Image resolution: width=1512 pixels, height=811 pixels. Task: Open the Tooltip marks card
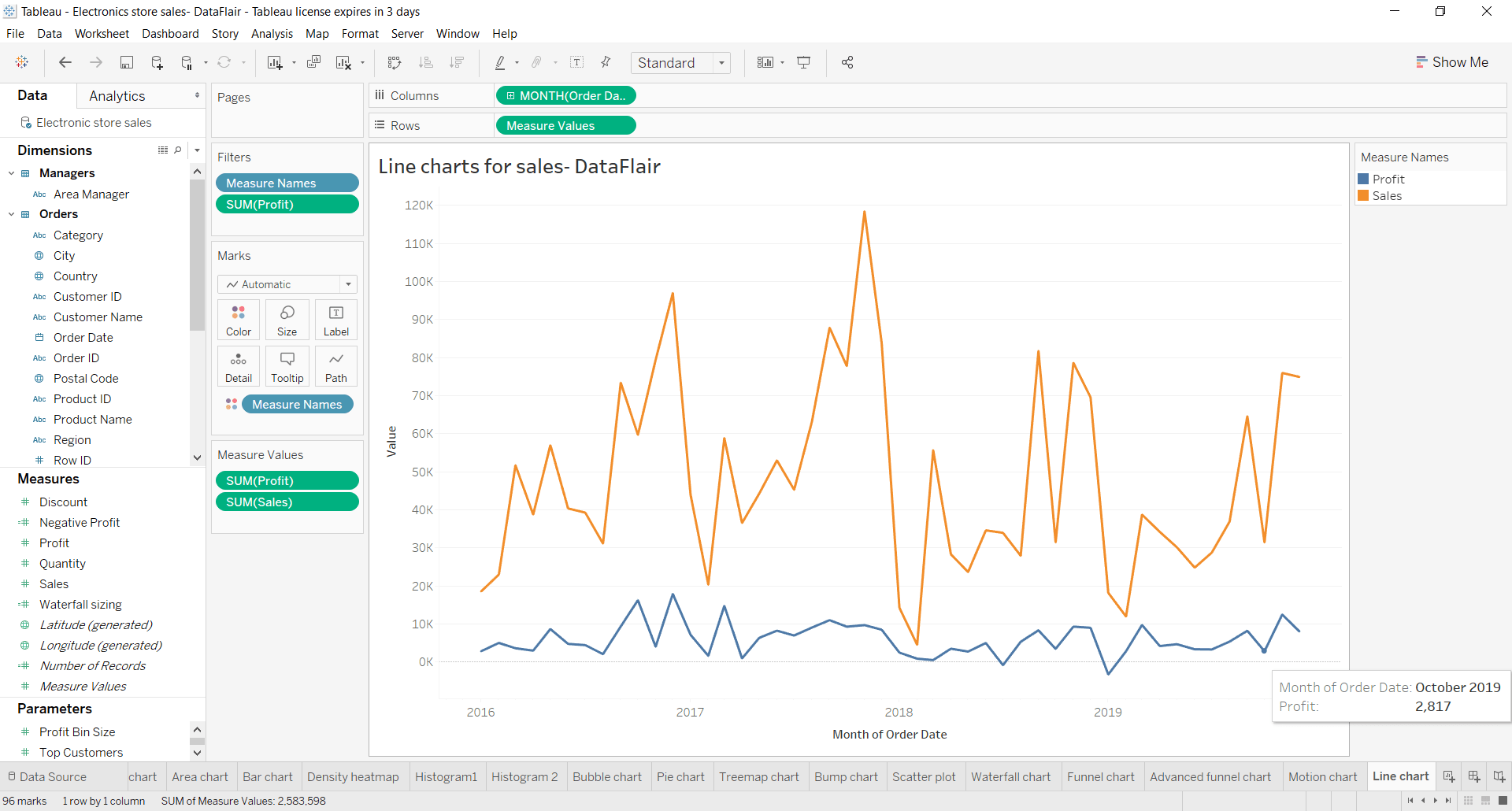pyautogui.click(x=287, y=367)
